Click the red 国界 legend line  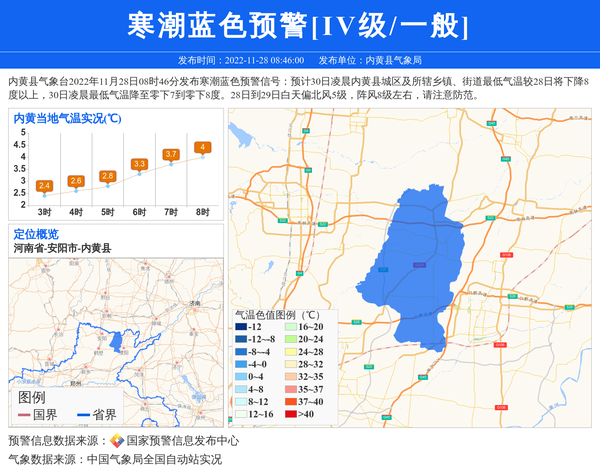pos(25,415)
